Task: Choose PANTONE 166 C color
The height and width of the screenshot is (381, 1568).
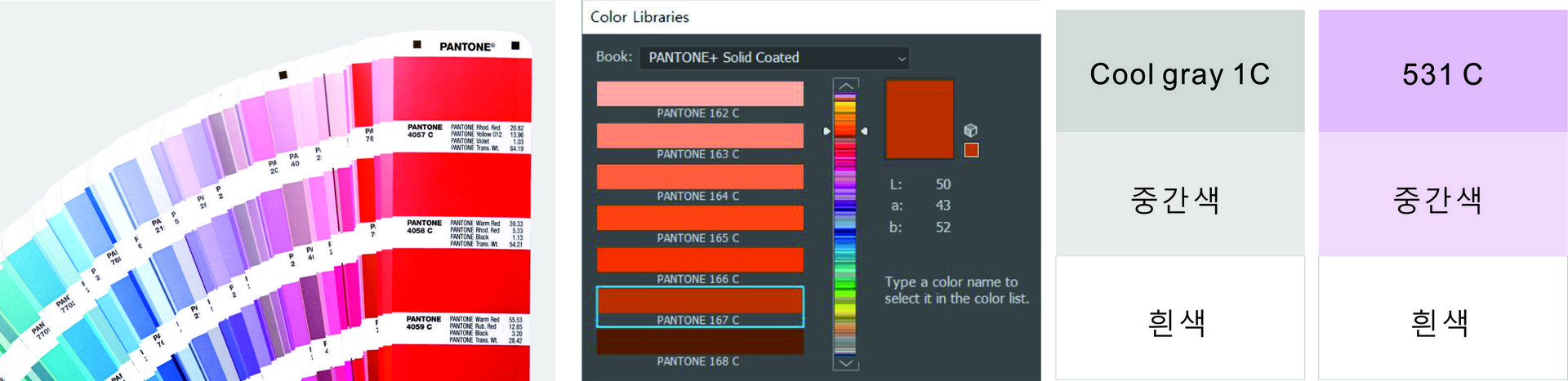Action: tap(700, 259)
